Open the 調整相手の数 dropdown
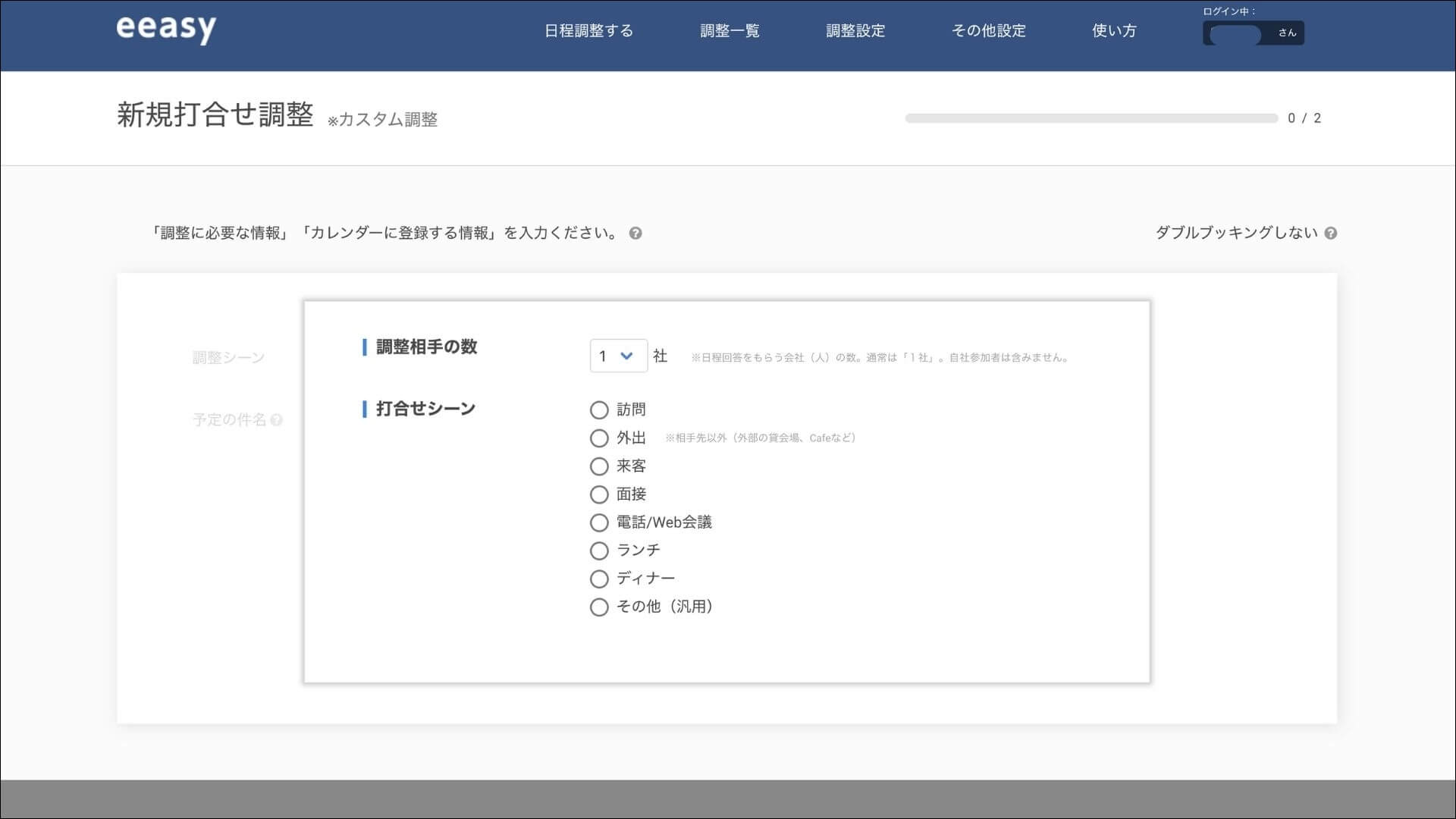 618,355
